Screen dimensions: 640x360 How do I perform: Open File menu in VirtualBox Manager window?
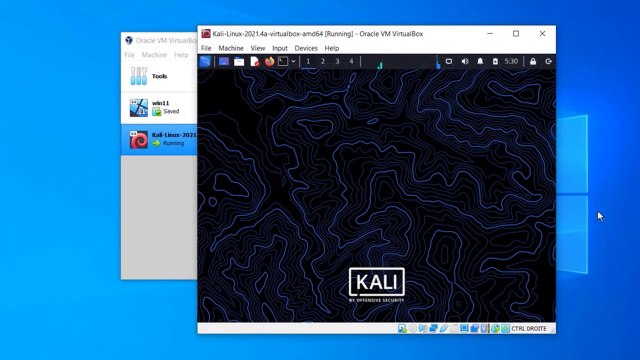(x=129, y=55)
